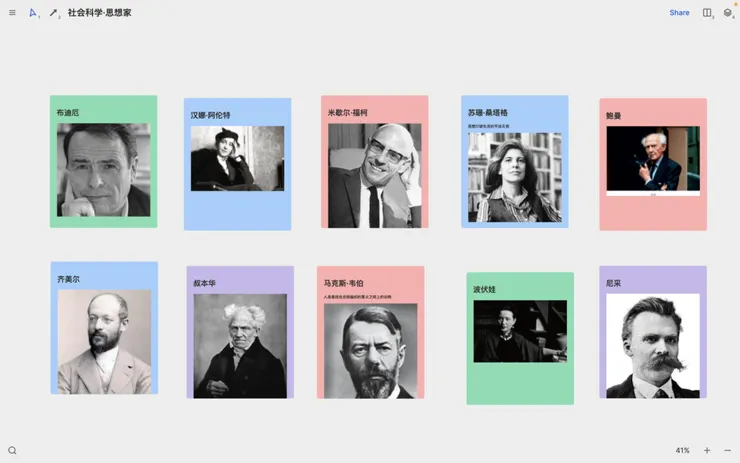Screen dimensions: 740x463
Task: Select the pink 鲍曼 card background
Action: (x=653, y=213)
